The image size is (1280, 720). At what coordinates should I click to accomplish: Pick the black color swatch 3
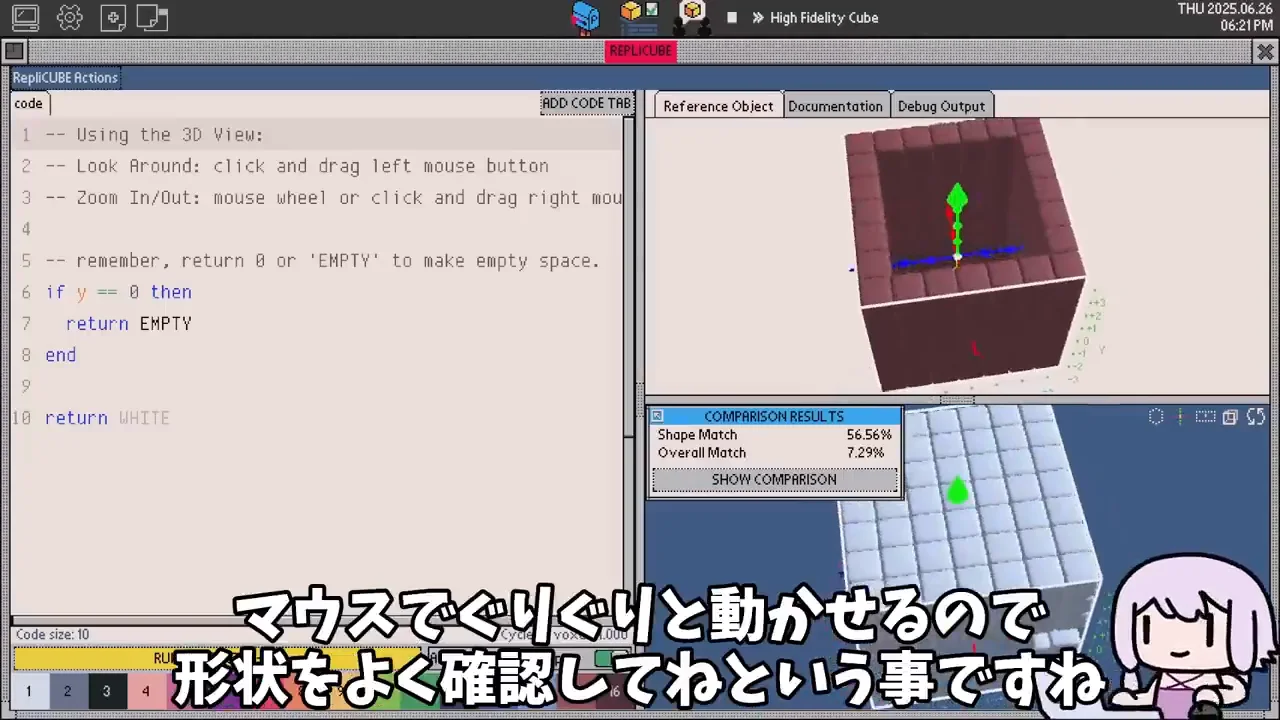tap(106, 691)
